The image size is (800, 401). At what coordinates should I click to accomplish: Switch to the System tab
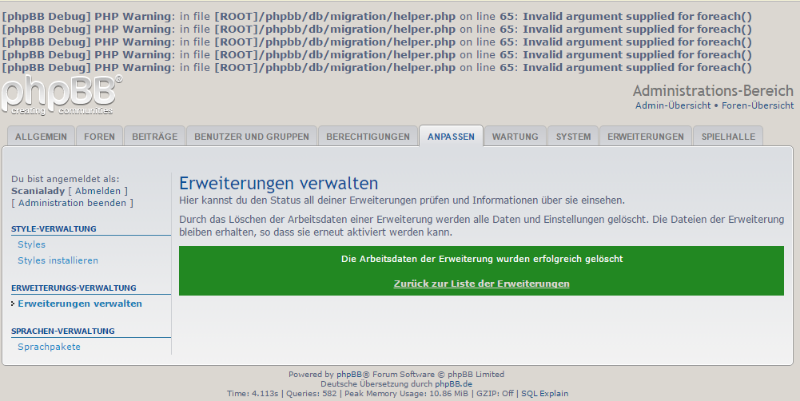573,137
